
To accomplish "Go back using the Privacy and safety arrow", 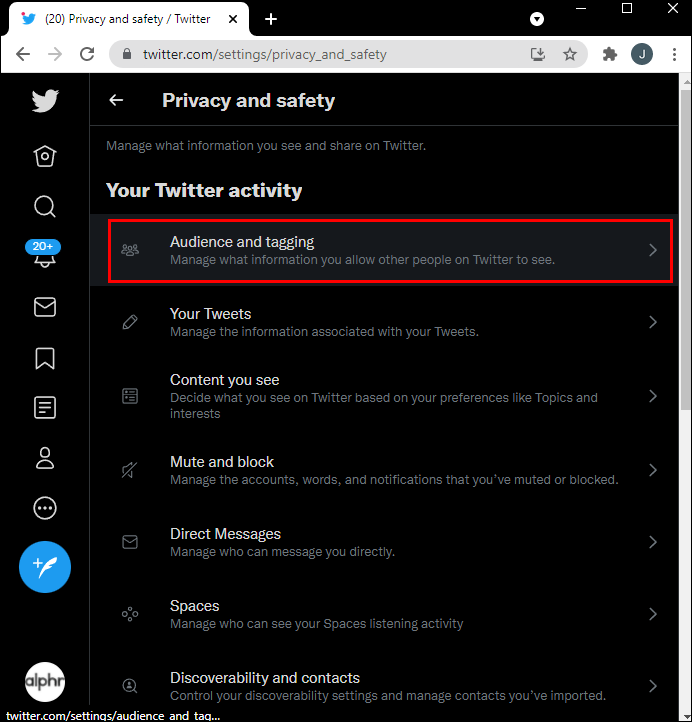I will coord(117,100).
